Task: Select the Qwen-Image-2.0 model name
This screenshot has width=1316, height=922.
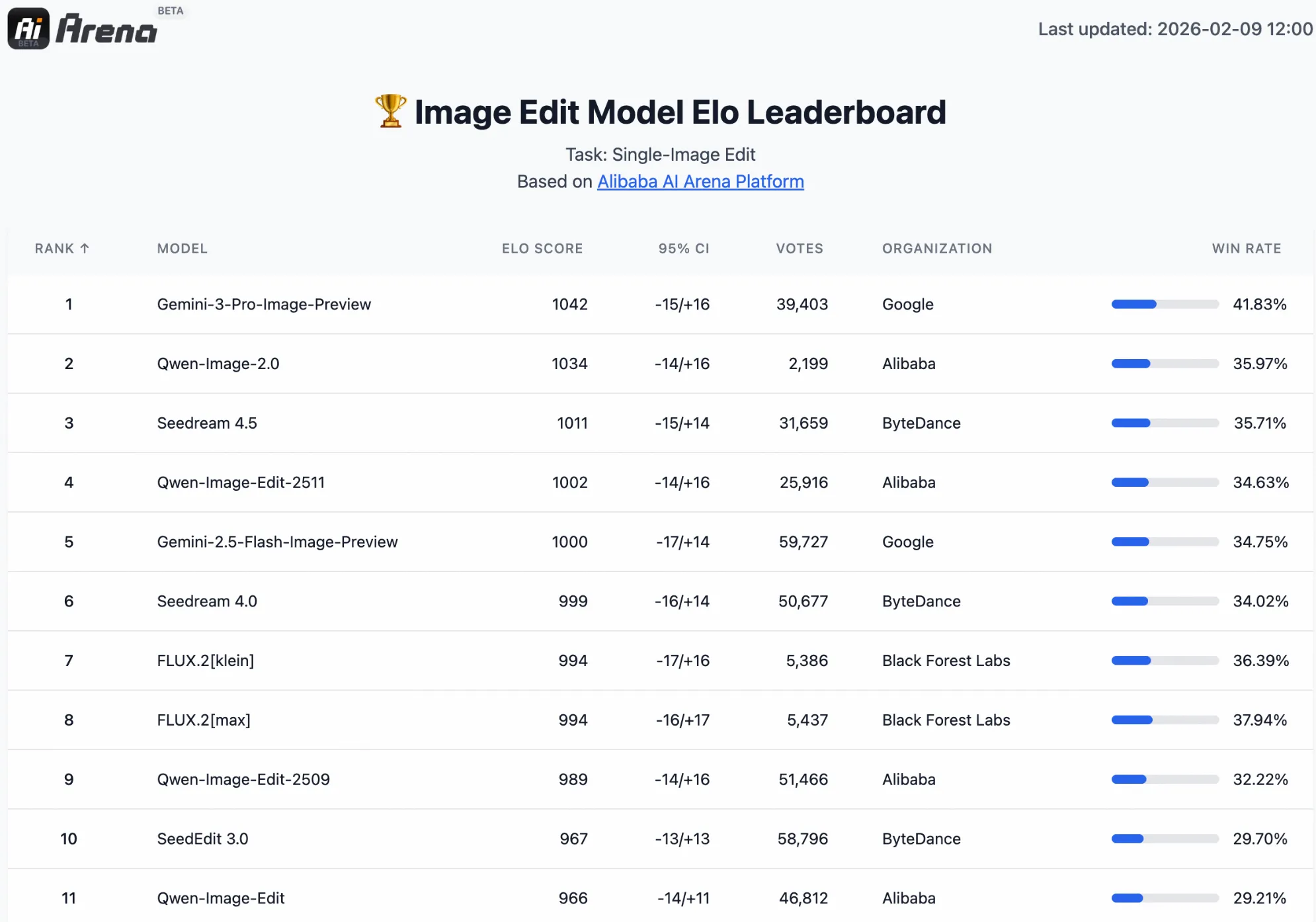Action: pyautogui.click(x=218, y=364)
